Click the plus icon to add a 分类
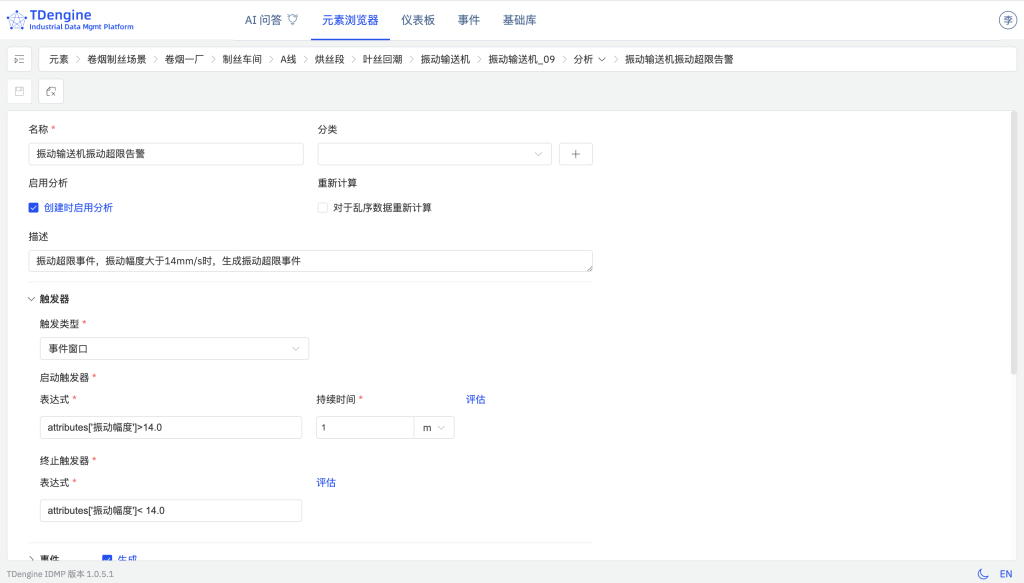This screenshot has height=583, width=1024. point(576,154)
